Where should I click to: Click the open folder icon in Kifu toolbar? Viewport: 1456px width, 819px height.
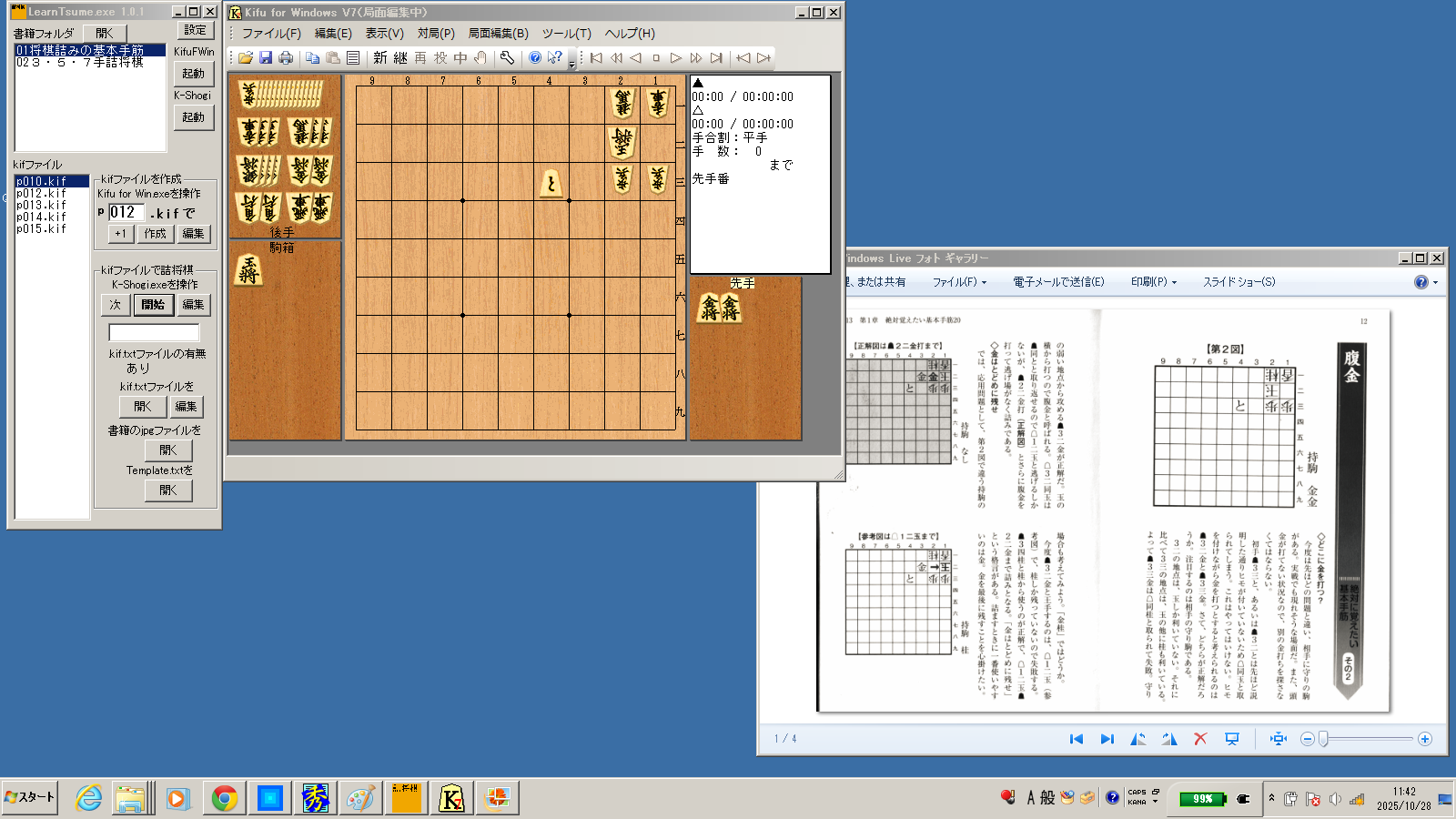(246, 58)
